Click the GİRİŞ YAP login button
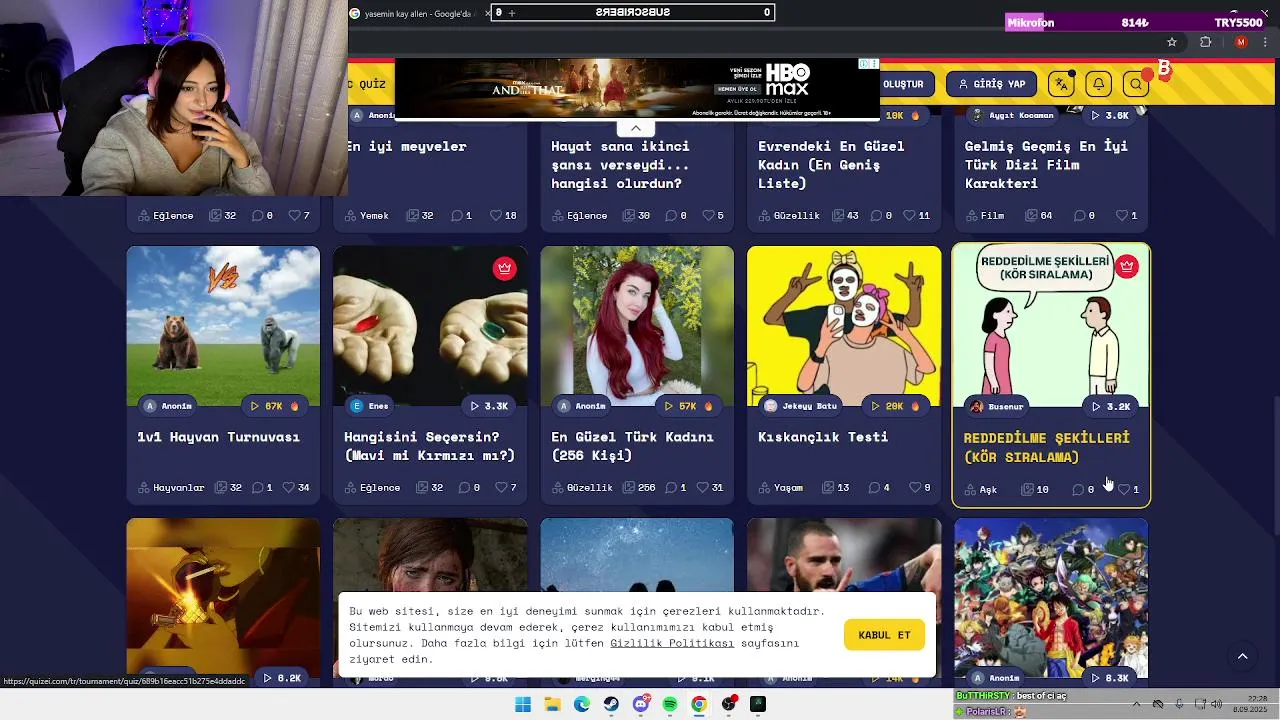This screenshot has height=720, width=1280. pyautogui.click(x=992, y=84)
